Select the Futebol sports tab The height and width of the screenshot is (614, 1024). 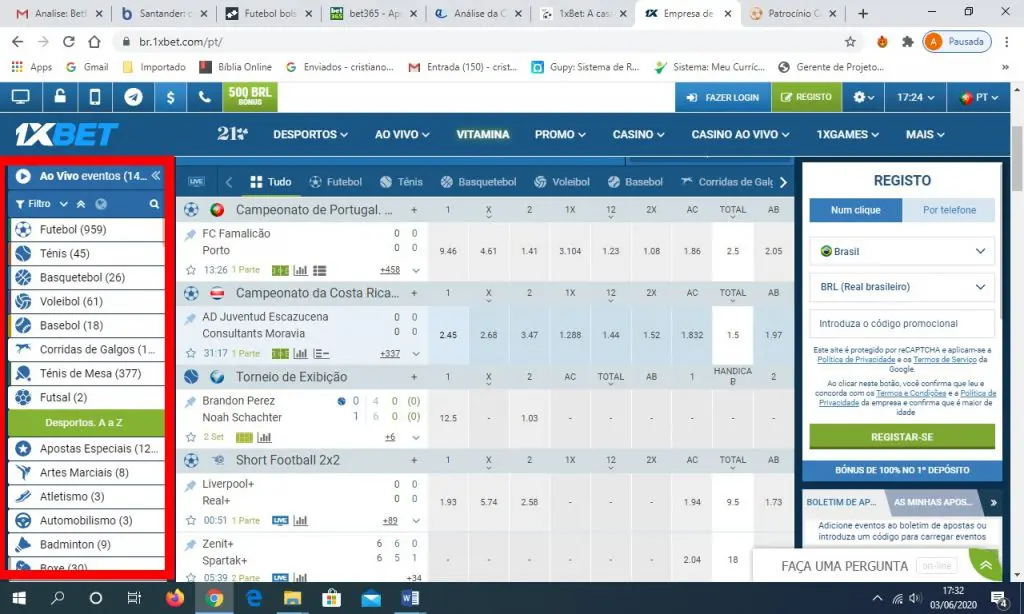336,182
